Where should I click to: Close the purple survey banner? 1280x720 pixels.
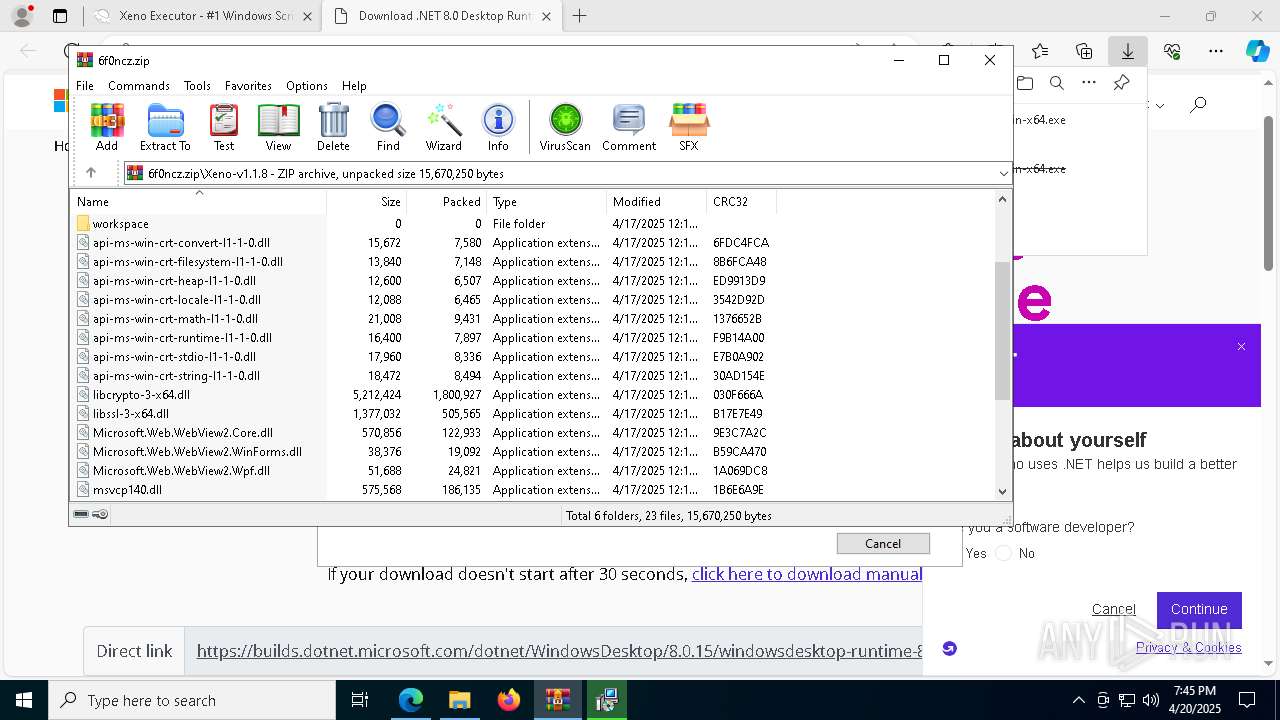(x=1241, y=347)
